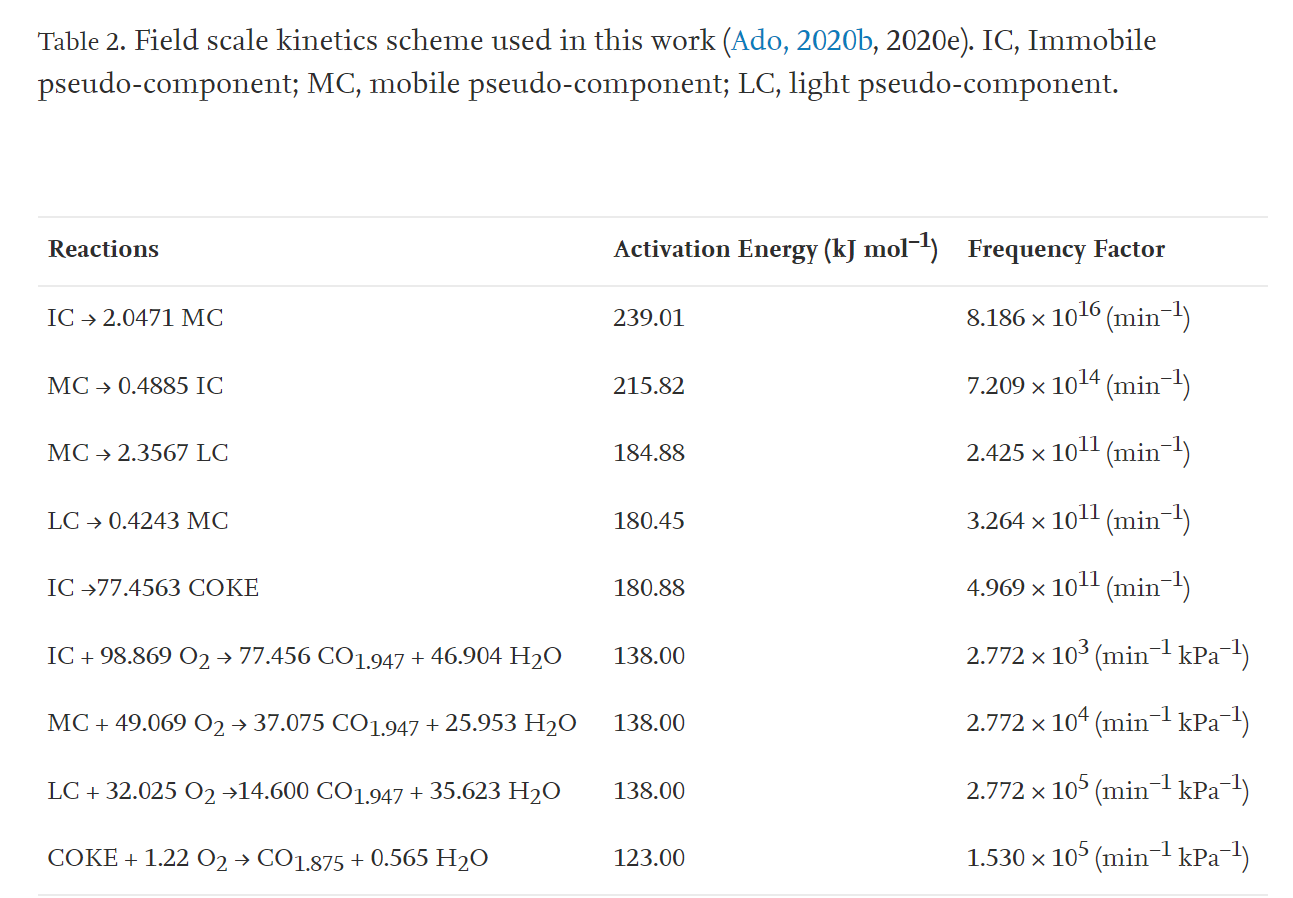Click the 123.00 activation energy value
This screenshot has width=1293, height=898.
(x=649, y=858)
